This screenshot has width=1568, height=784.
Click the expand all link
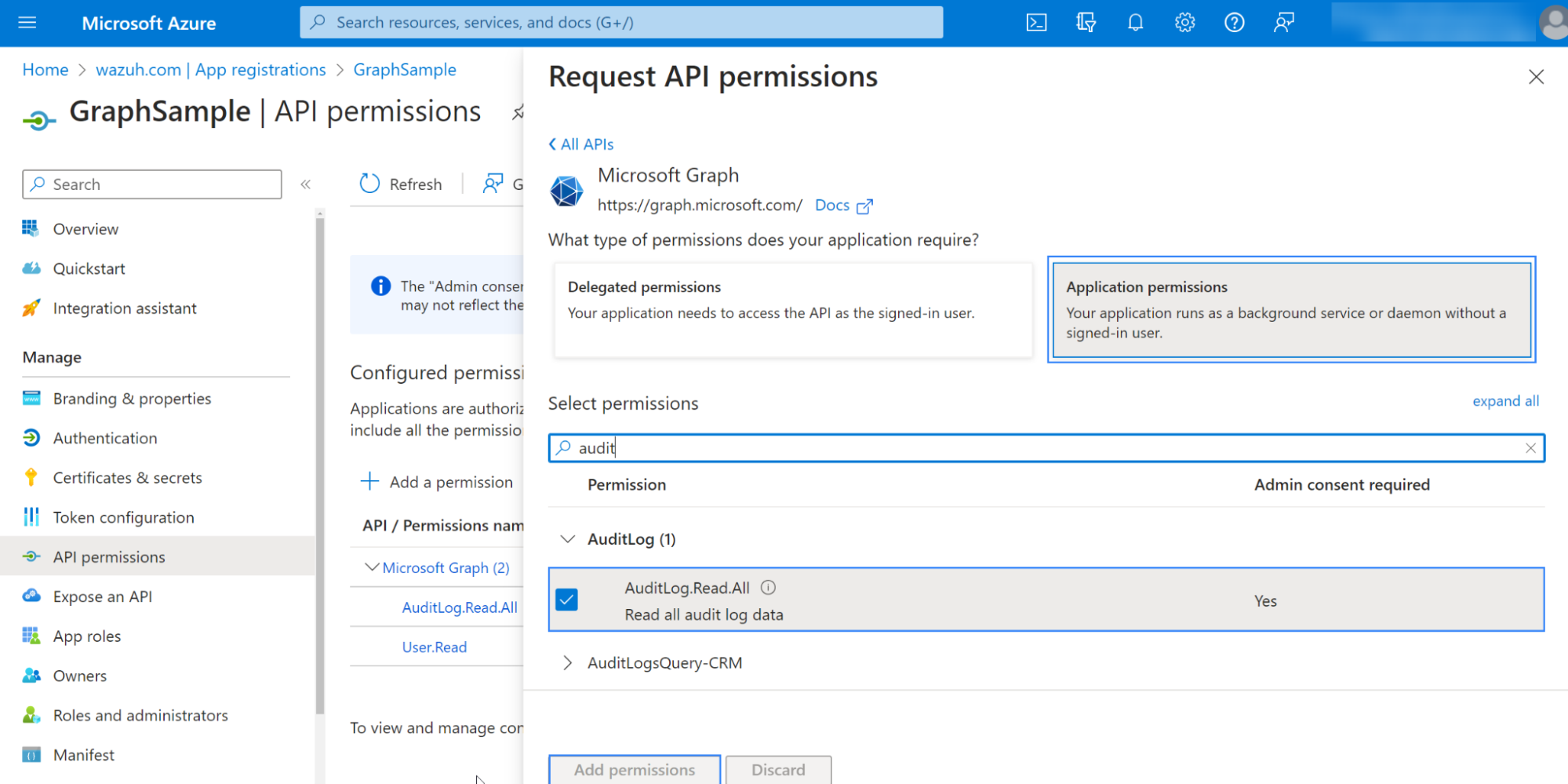point(1505,401)
